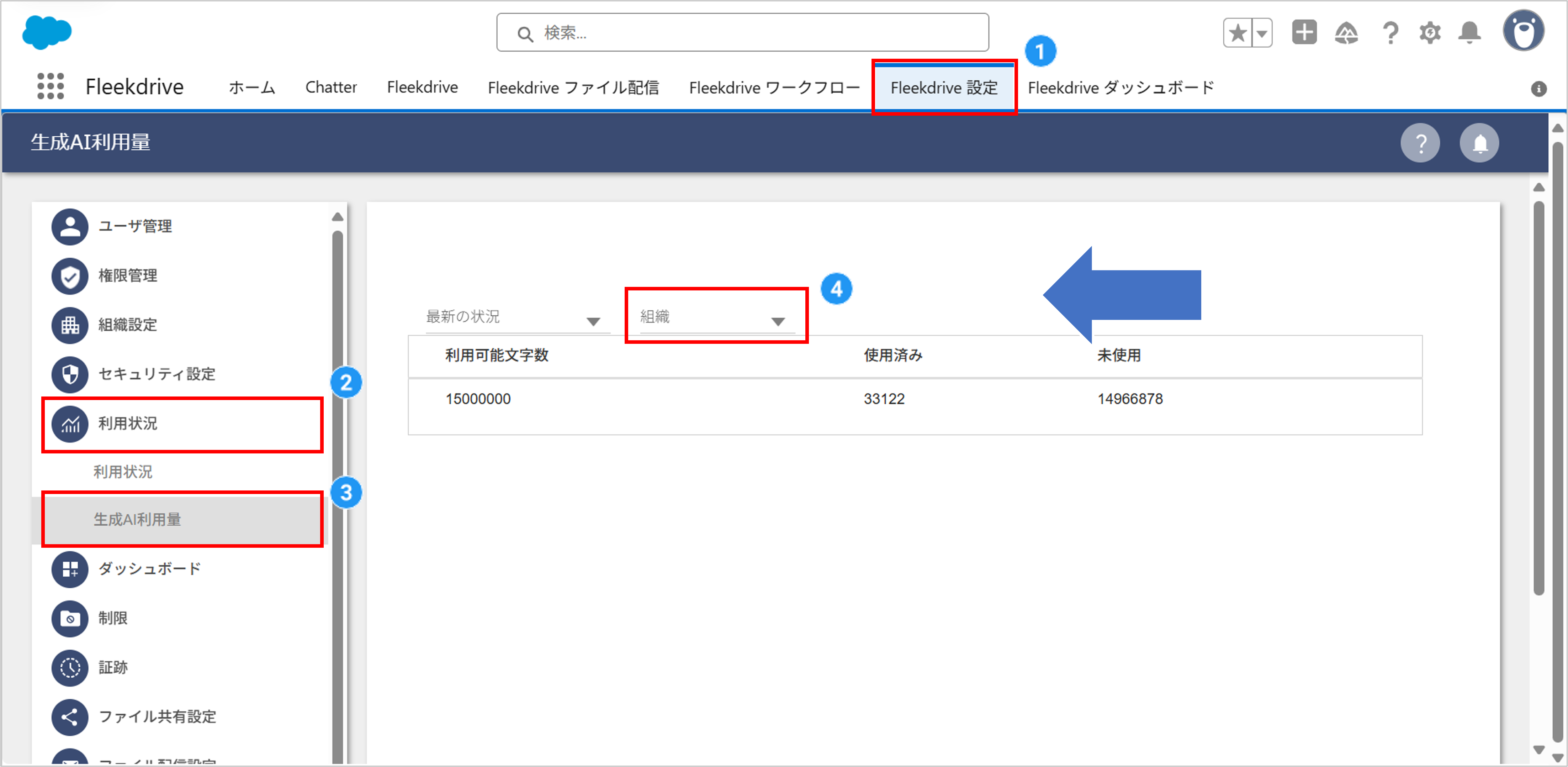
Task: Click the 証跡 clock icon
Action: tap(70, 668)
